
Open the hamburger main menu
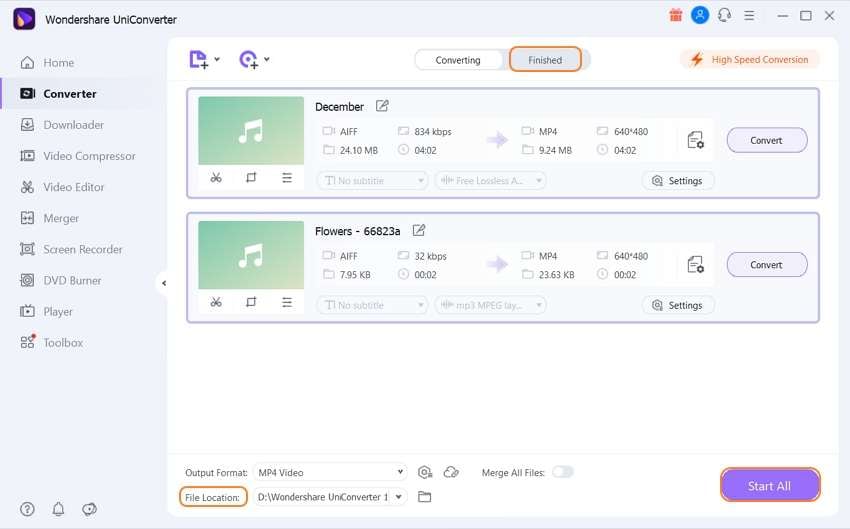point(749,16)
